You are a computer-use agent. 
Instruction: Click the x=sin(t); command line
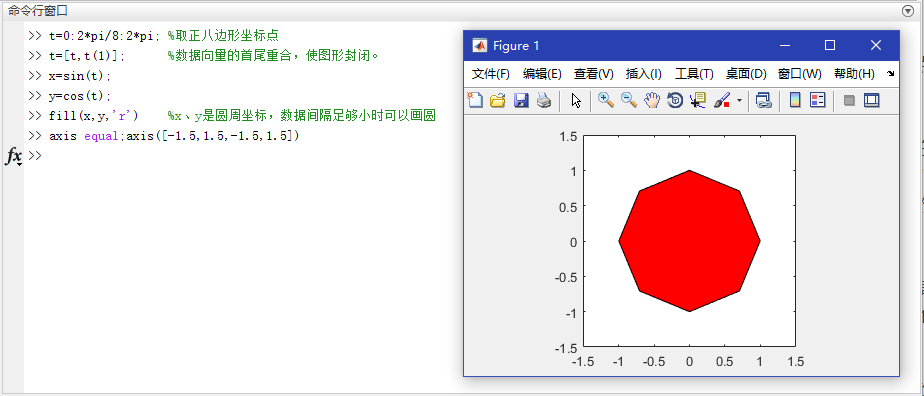80,76
